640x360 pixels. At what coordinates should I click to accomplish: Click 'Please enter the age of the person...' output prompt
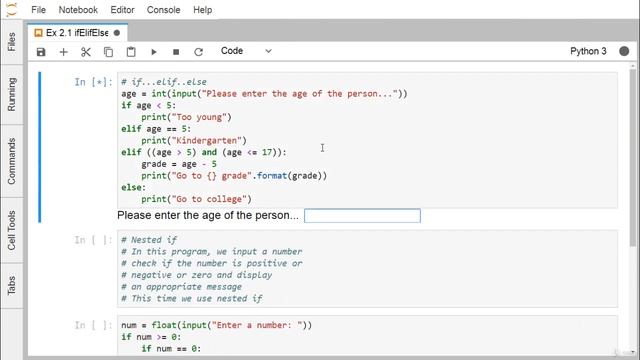(x=208, y=215)
